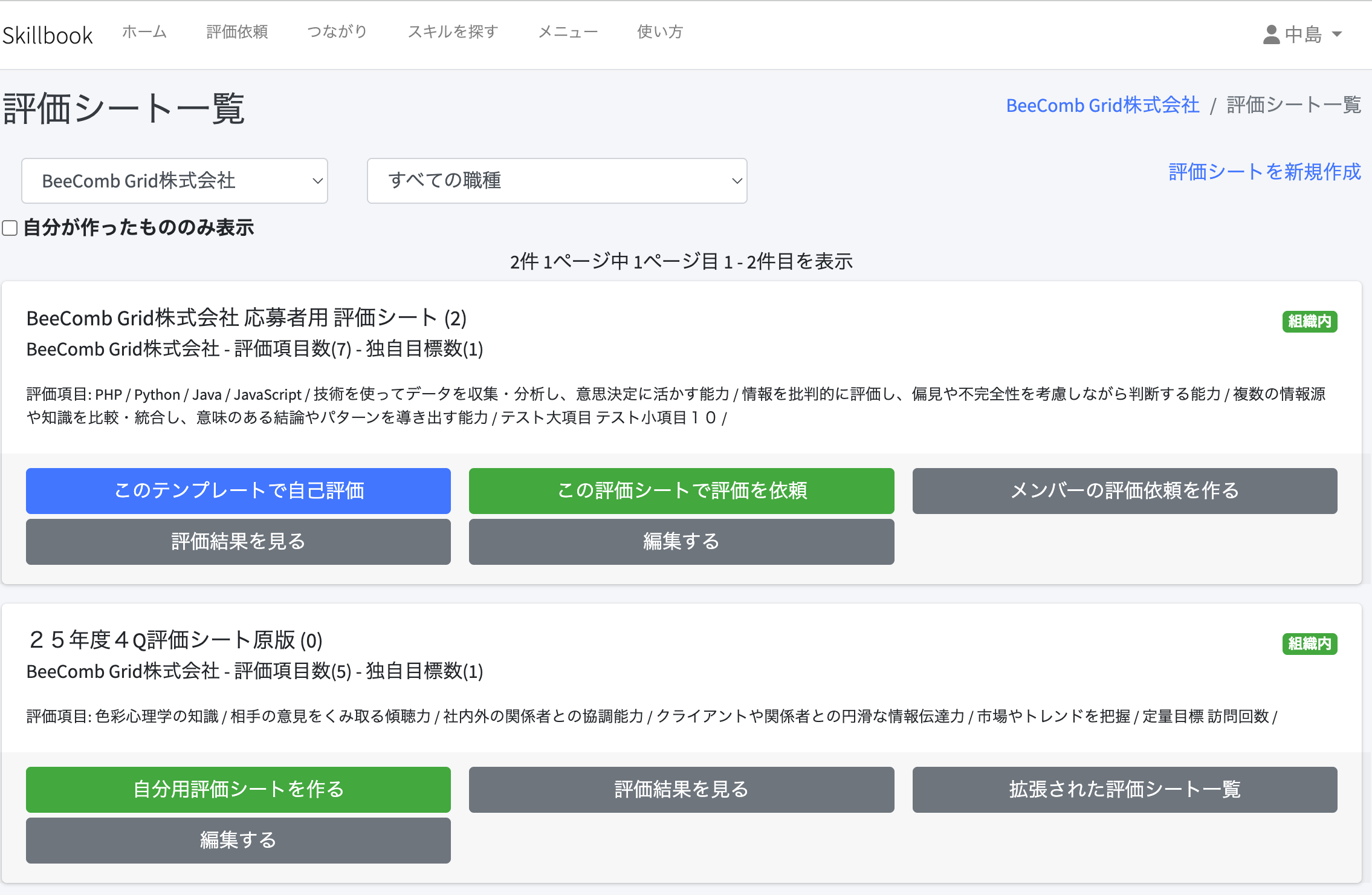
Task: View 評価結果を見る for ２５年度４Q評価シート原版
Action: (x=682, y=790)
